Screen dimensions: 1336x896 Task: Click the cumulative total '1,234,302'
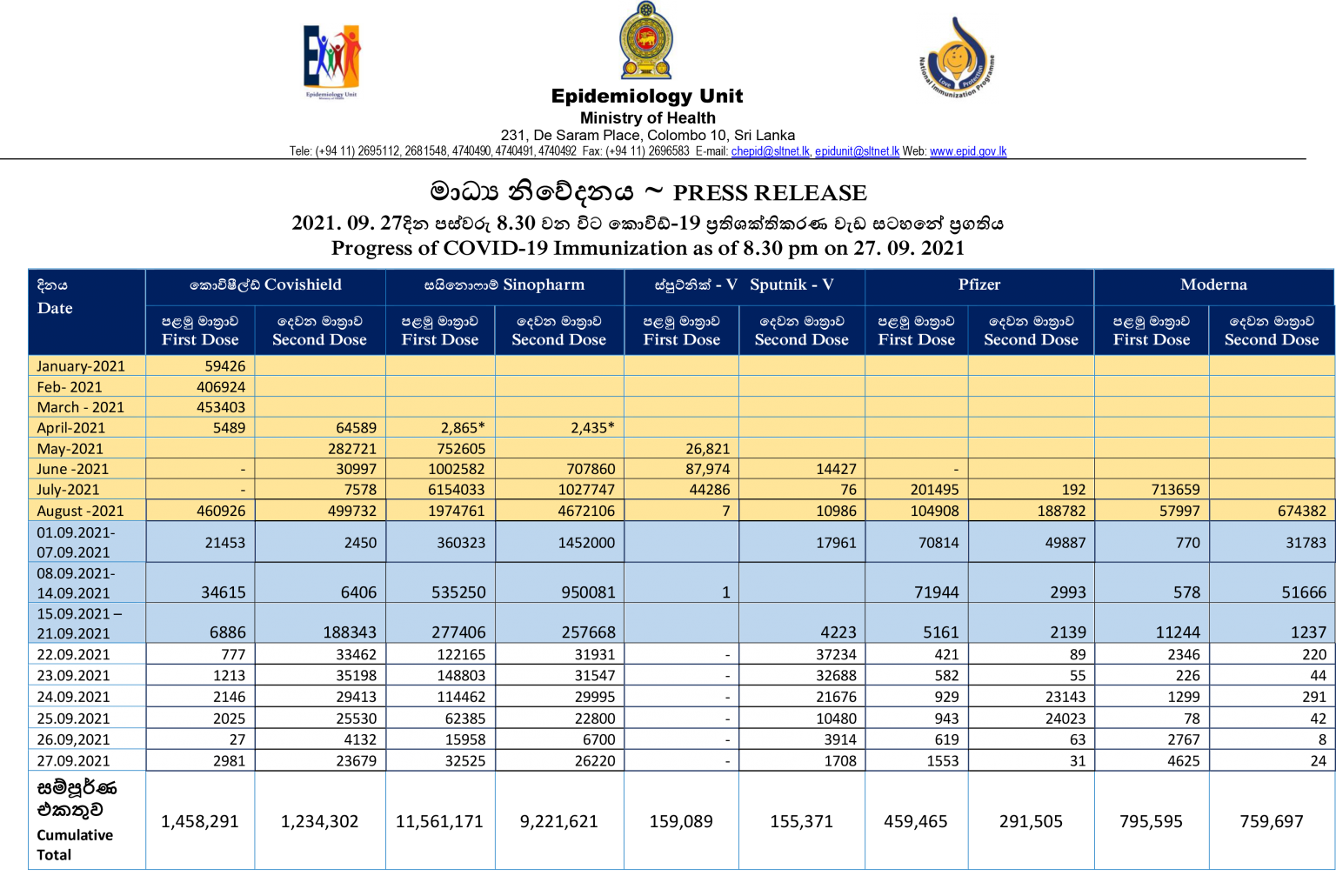pos(320,821)
